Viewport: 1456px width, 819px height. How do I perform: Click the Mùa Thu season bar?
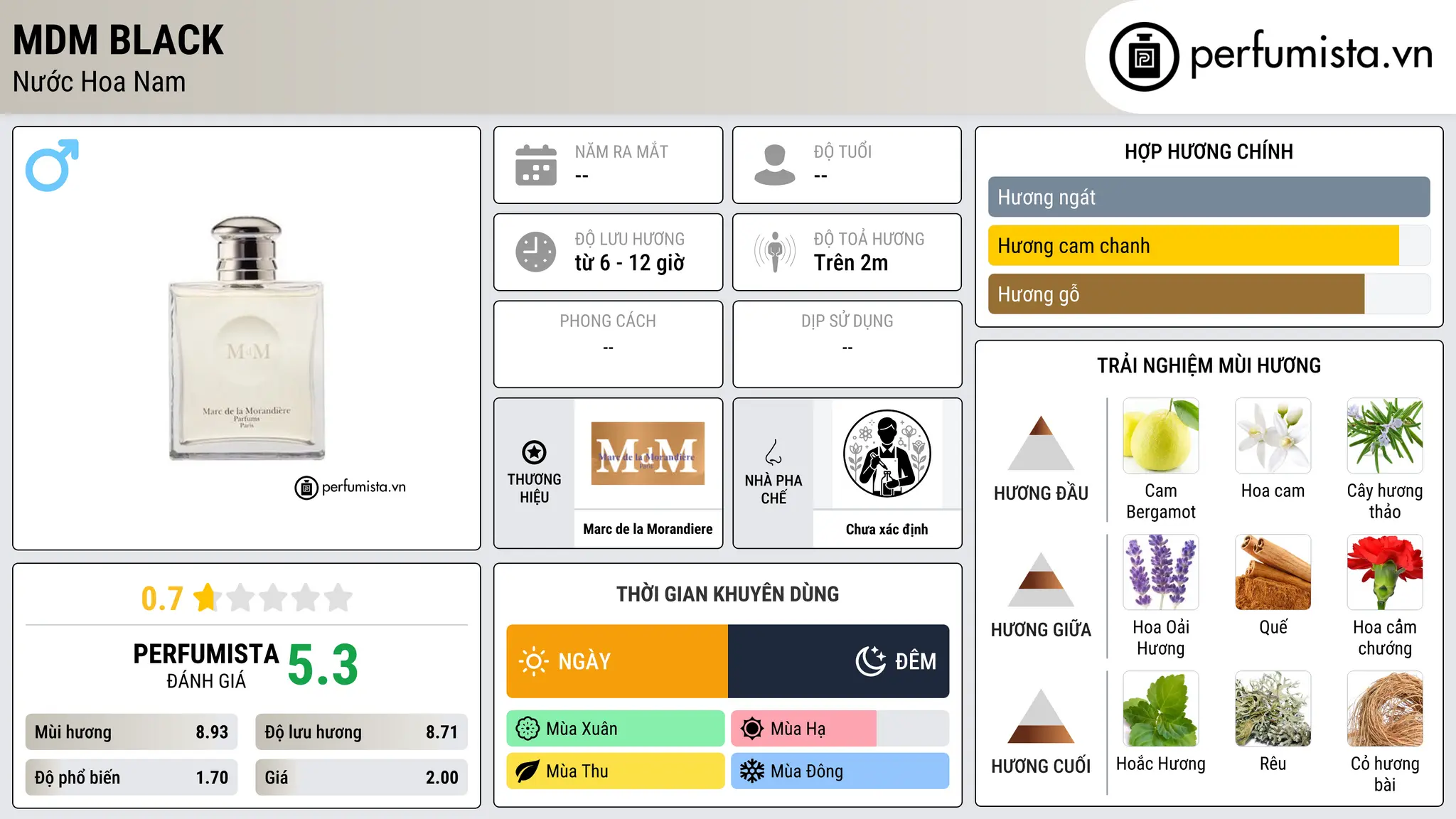click(x=616, y=771)
